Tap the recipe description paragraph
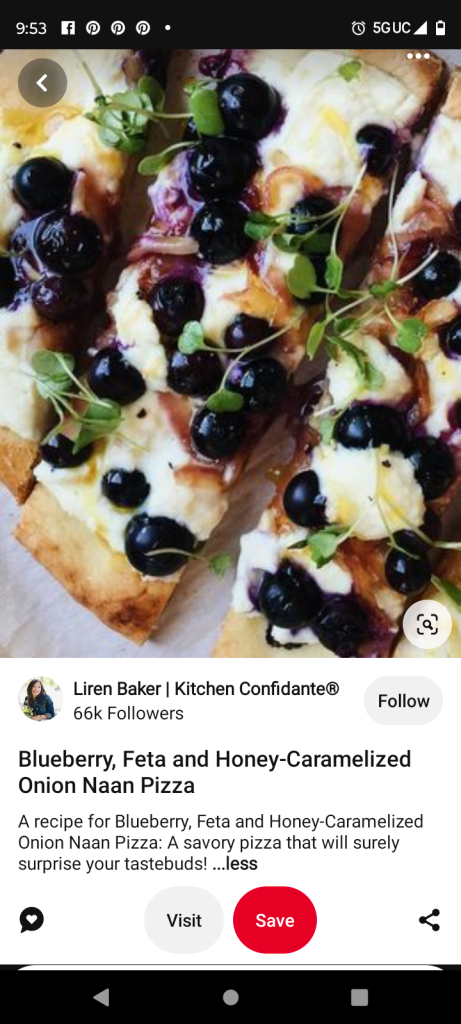Viewport: 461px width, 1024px height. coord(221,842)
